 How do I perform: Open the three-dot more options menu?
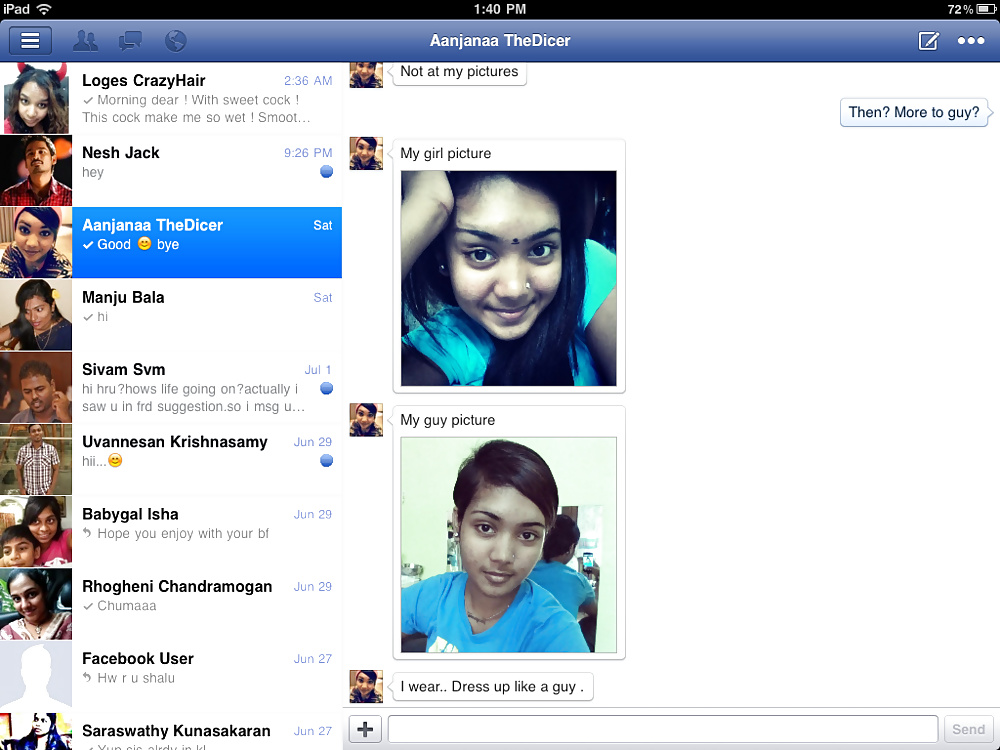[x=971, y=41]
